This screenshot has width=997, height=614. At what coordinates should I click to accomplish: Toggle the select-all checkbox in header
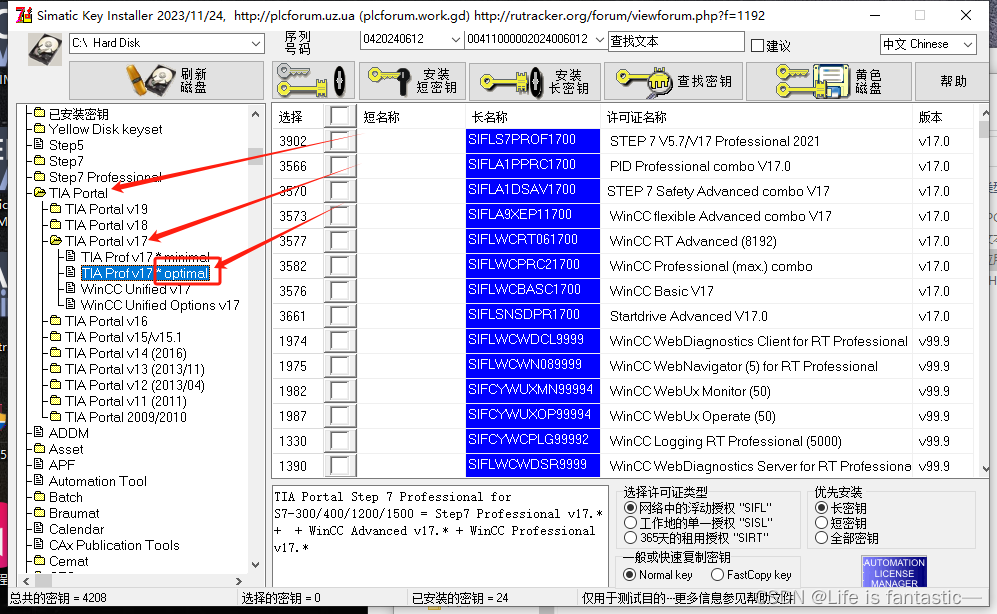click(340, 116)
